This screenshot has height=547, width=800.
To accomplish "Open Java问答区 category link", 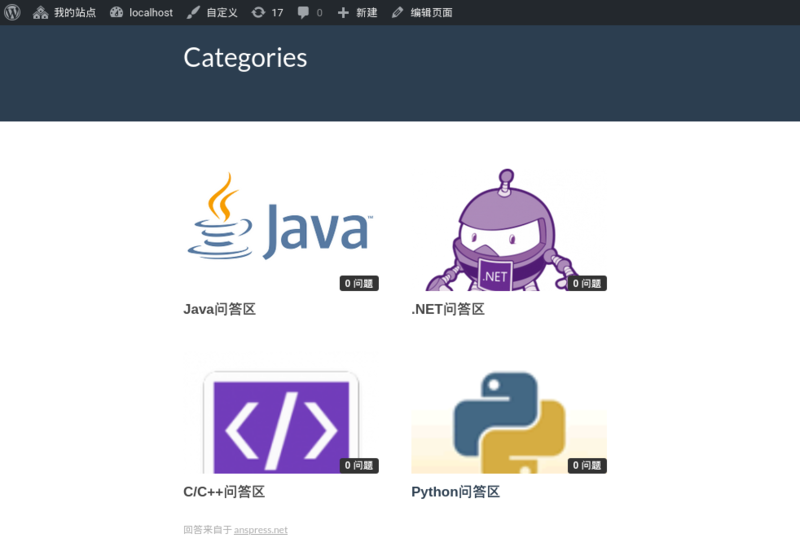I will 219,309.
